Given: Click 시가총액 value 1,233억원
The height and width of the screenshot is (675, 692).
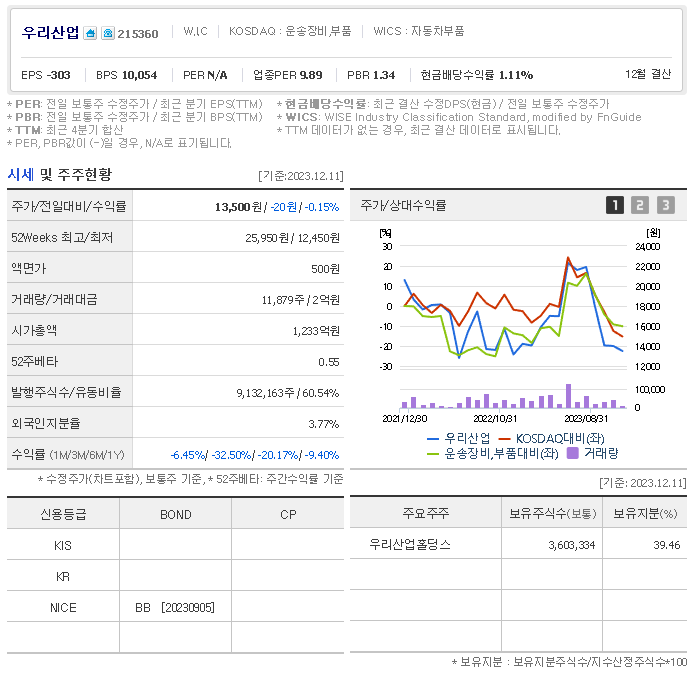Looking at the screenshot, I should tap(316, 331).
